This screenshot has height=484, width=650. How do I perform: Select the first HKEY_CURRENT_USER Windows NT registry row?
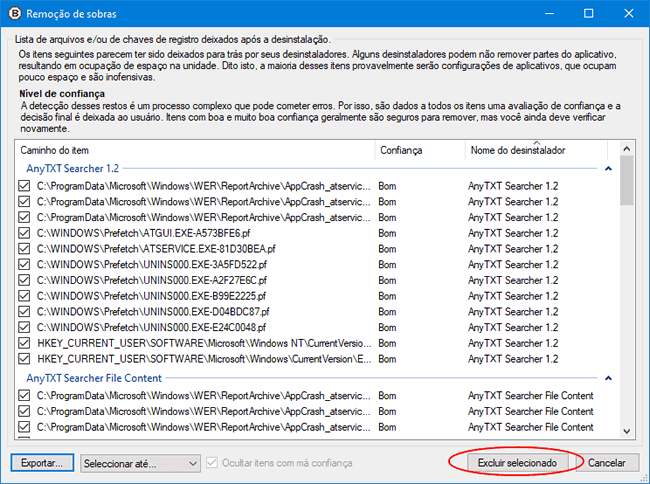click(x=200, y=342)
